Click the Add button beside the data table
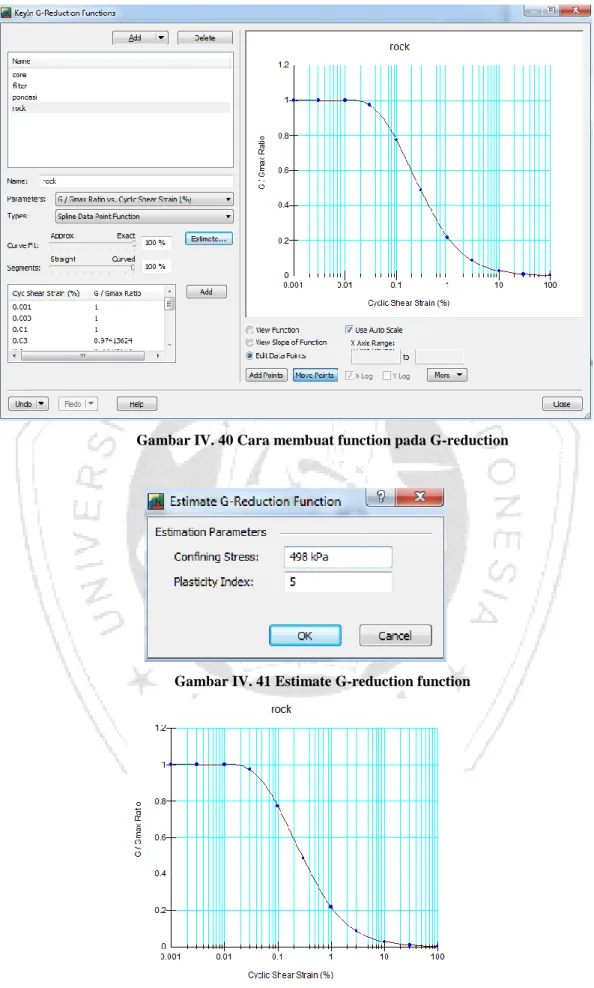This screenshot has height=988, width=594. [206, 292]
